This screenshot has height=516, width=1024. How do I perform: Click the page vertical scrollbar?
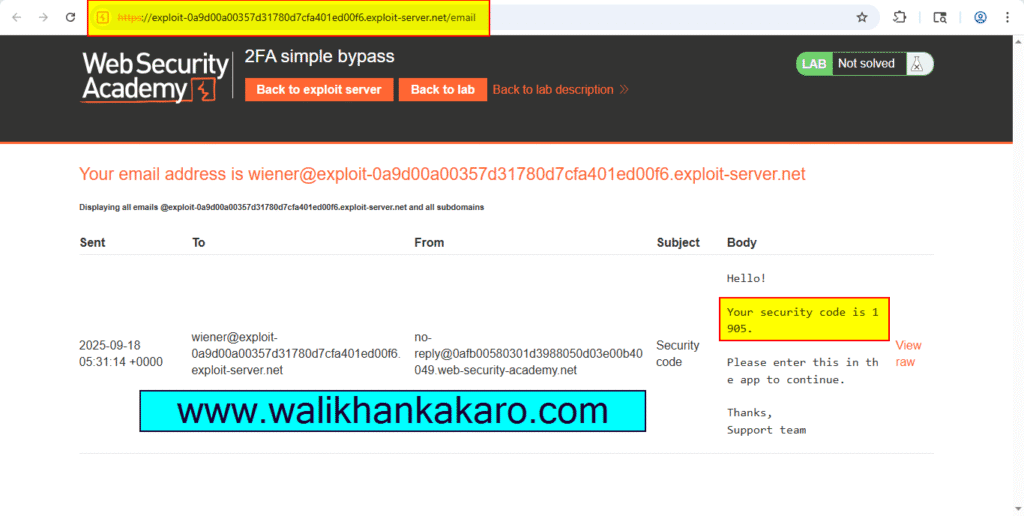click(x=1018, y=274)
